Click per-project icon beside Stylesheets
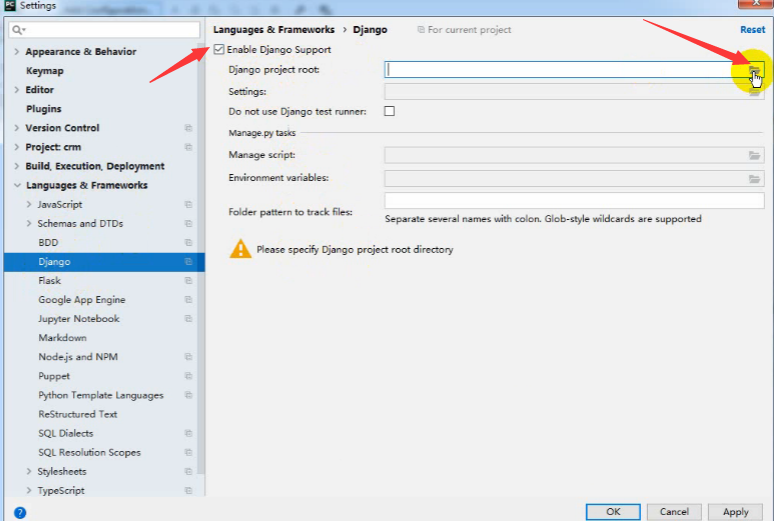774x521 pixels. pyautogui.click(x=188, y=472)
